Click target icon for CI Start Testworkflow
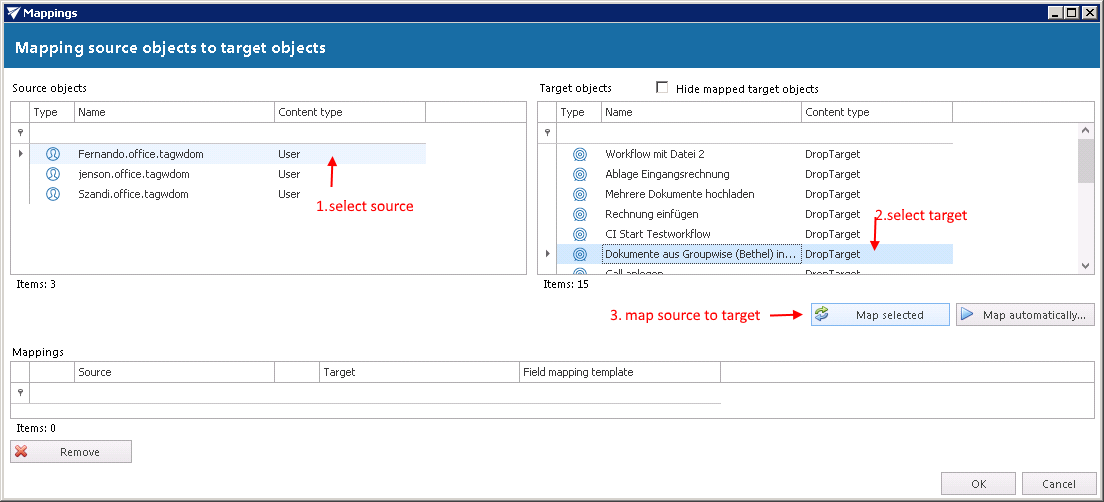 tap(579, 234)
